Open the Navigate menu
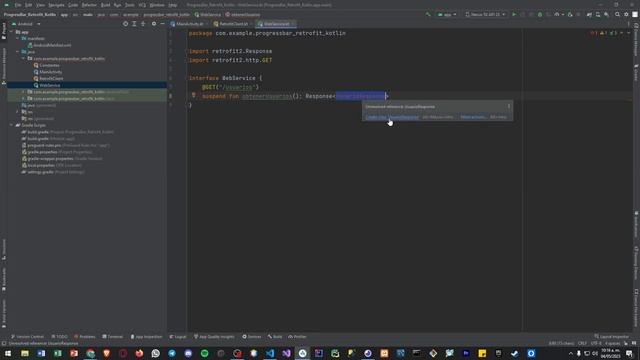Viewport: 640px width, 360px height. (56, 5)
